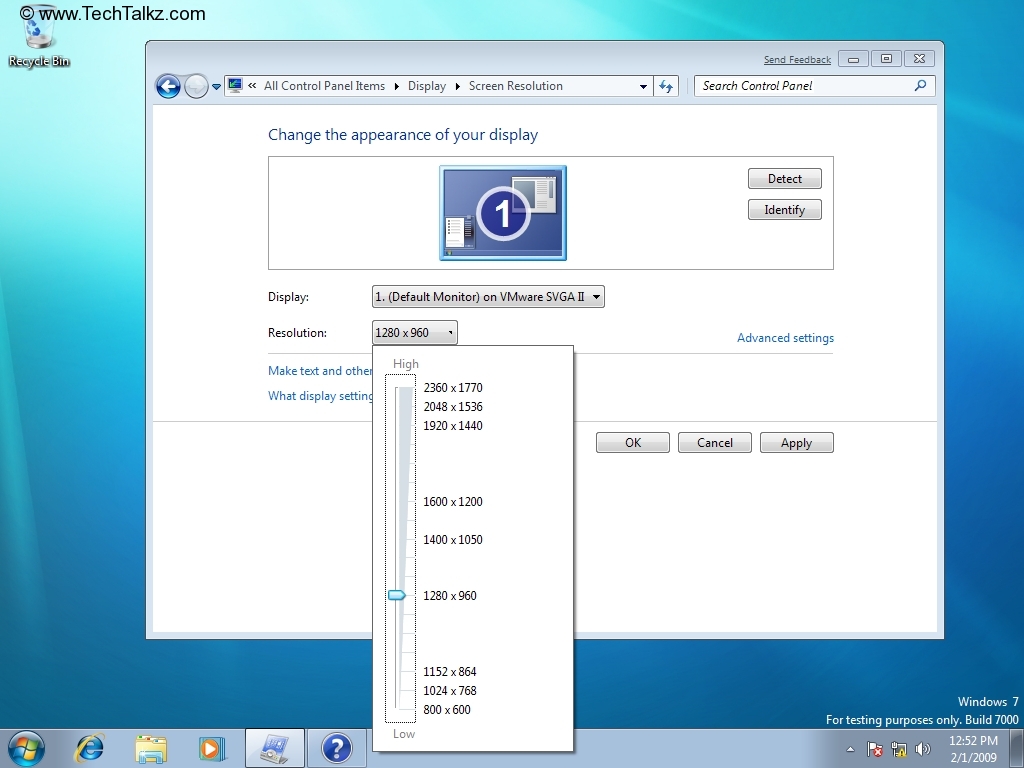Expand arrow after Display breadcrumb
Screen dimensions: 1024x768
(x=457, y=86)
